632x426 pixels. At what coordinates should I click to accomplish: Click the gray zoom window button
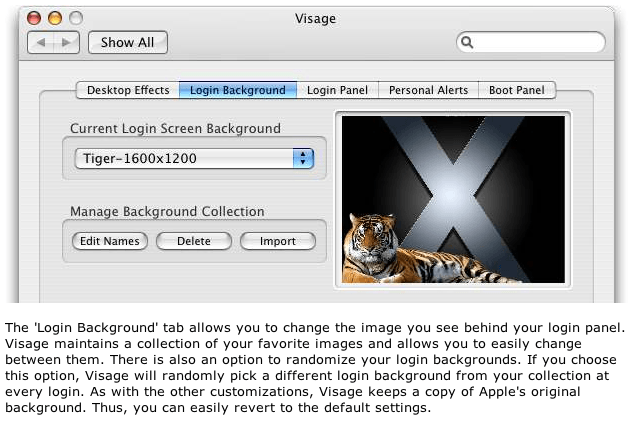click(76, 18)
